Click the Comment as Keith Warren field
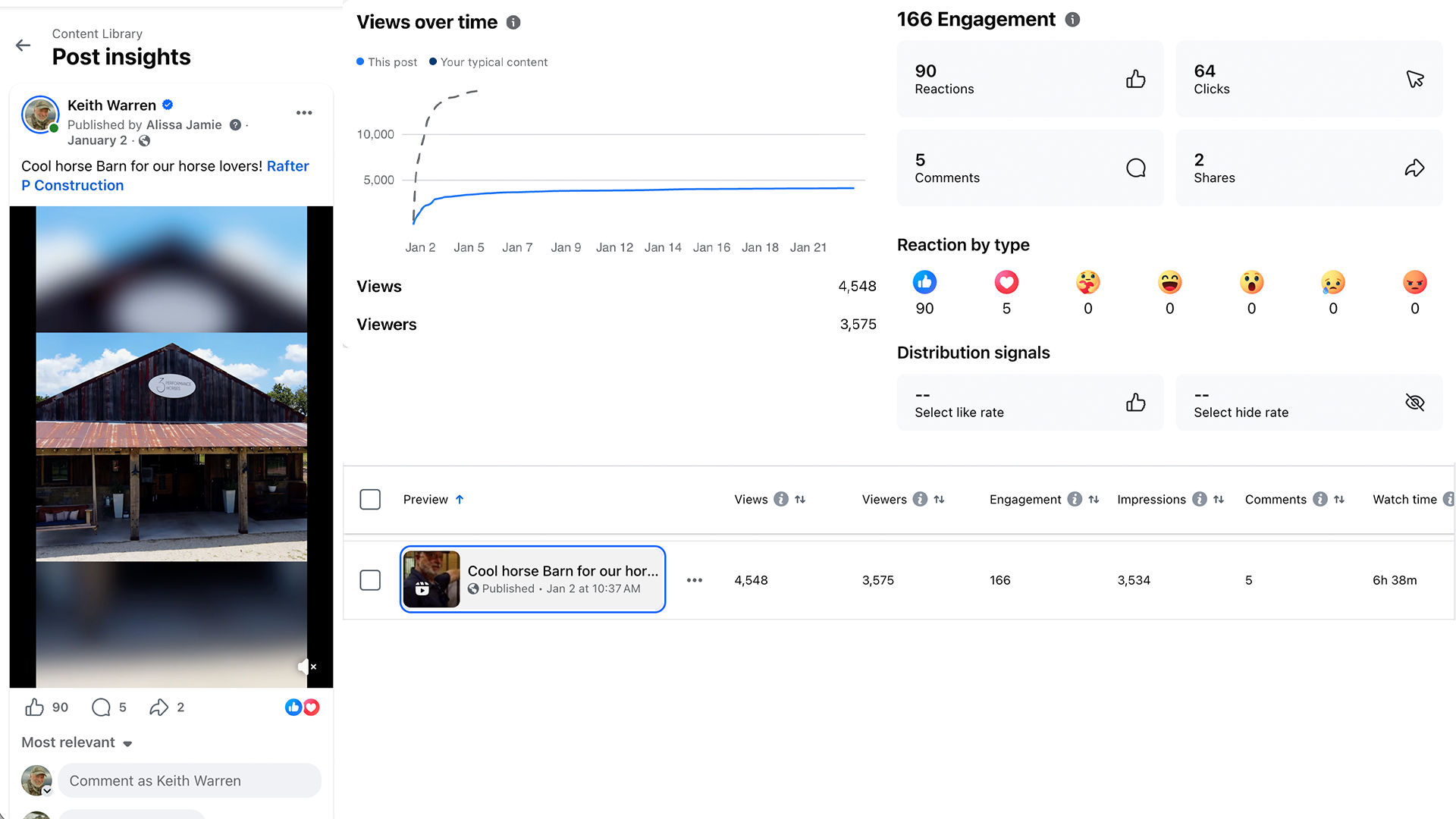1456x819 pixels. coord(190,781)
